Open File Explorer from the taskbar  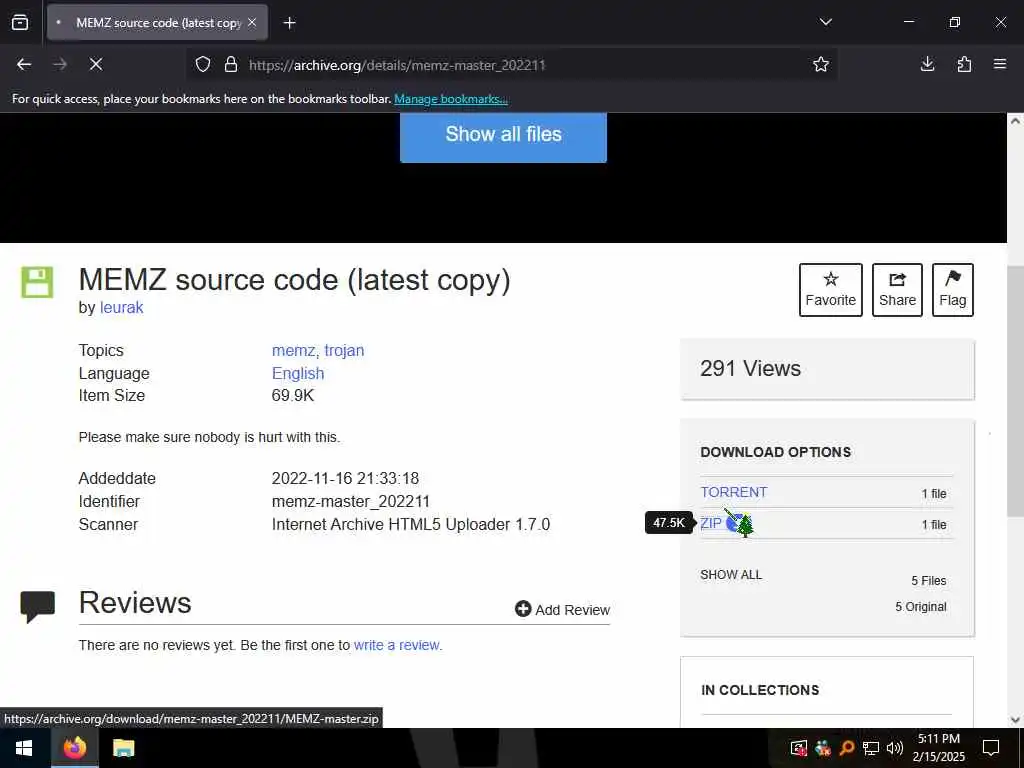[123, 748]
